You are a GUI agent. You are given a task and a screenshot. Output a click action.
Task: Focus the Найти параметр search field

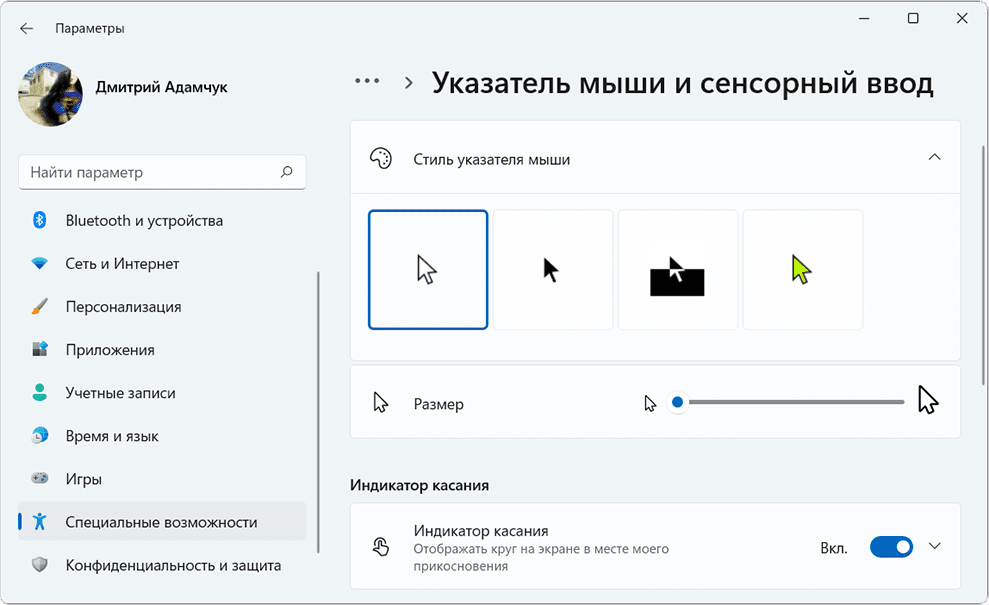pos(162,172)
